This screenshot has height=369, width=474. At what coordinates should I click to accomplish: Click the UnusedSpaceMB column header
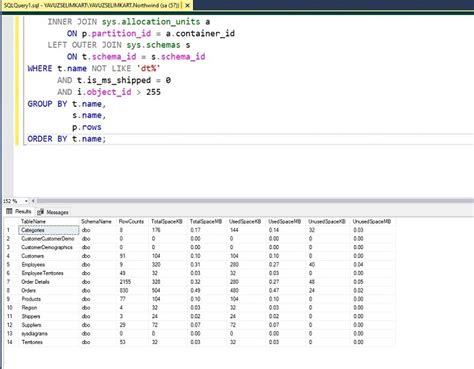[x=372, y=221]
